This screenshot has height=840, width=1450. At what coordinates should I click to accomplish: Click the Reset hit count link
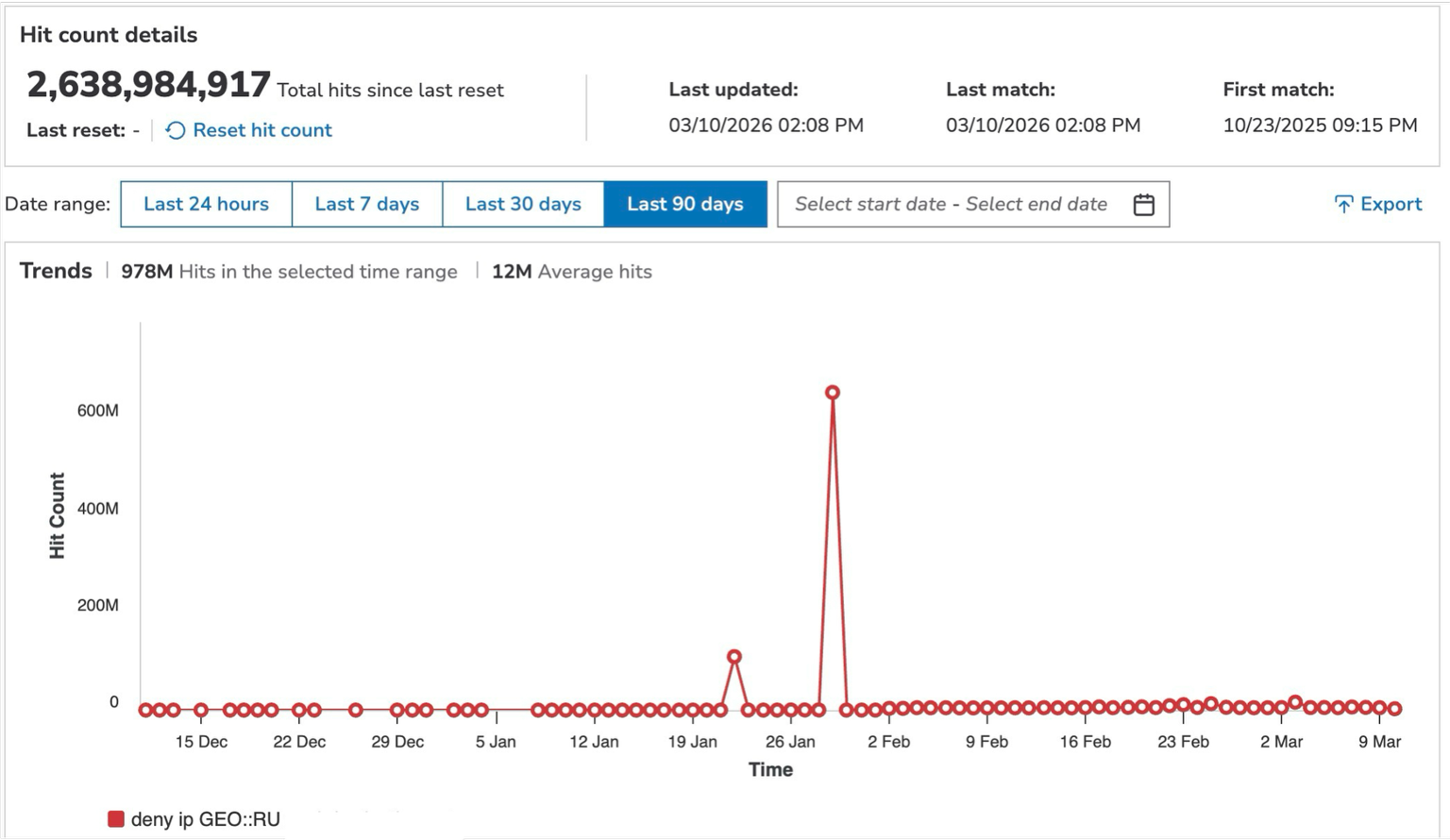[x=261, y=131]
